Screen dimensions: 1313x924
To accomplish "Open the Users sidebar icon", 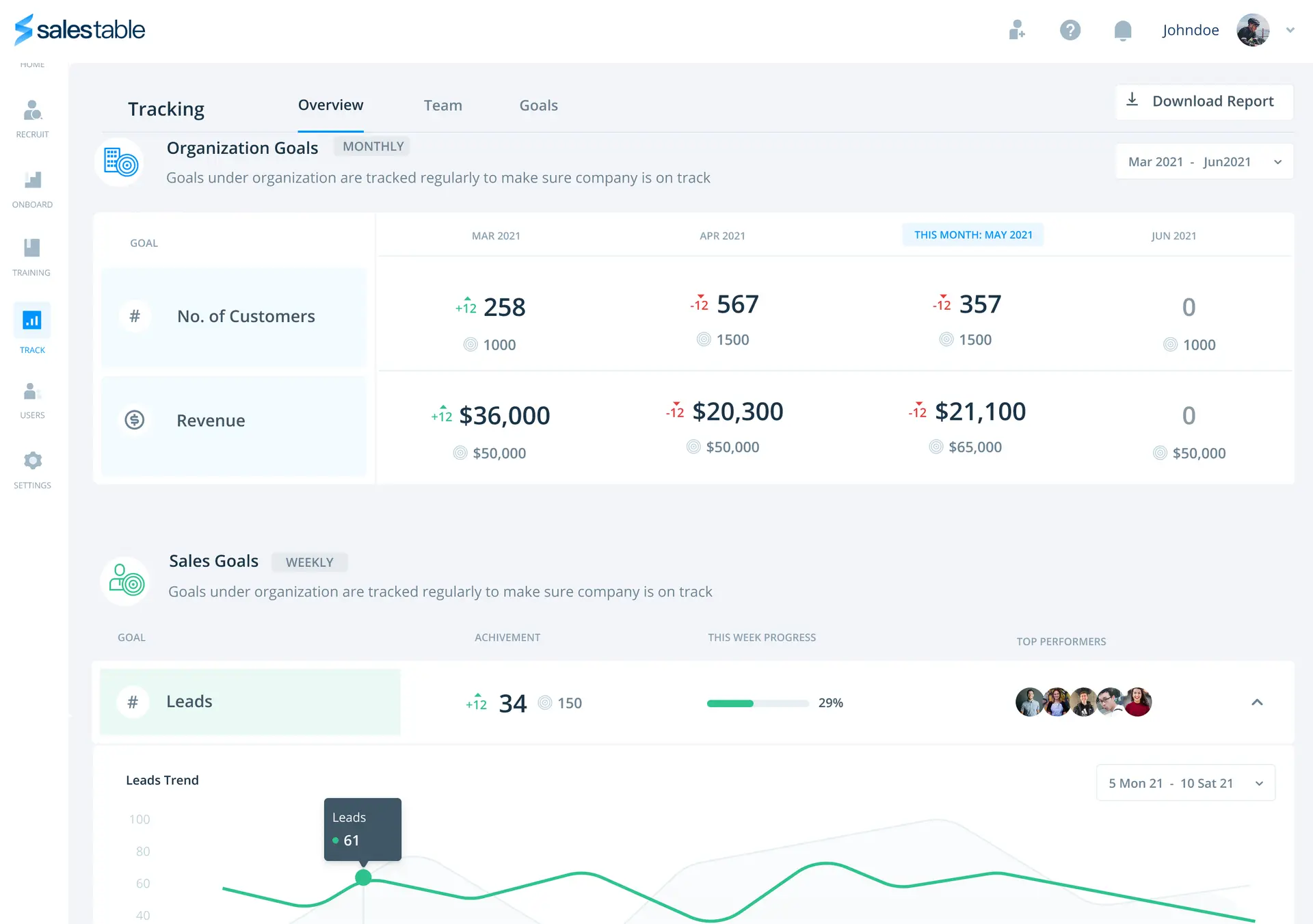I will pos(32,392).
